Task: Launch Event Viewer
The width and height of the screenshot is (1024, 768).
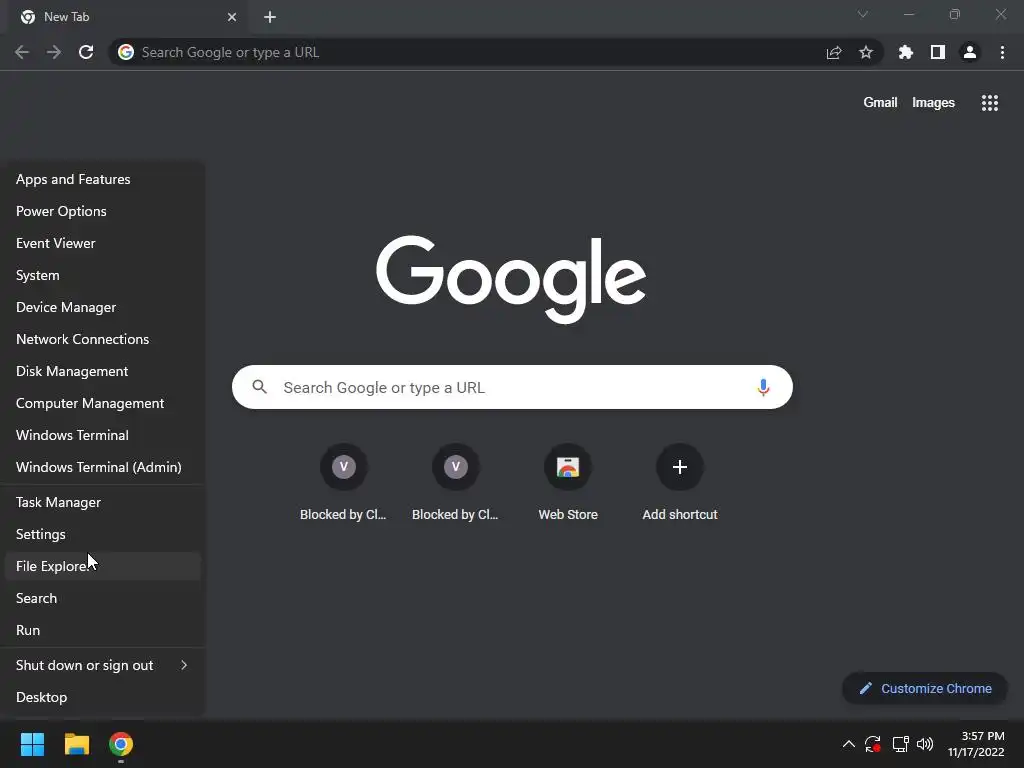Action: click(103, 243)
